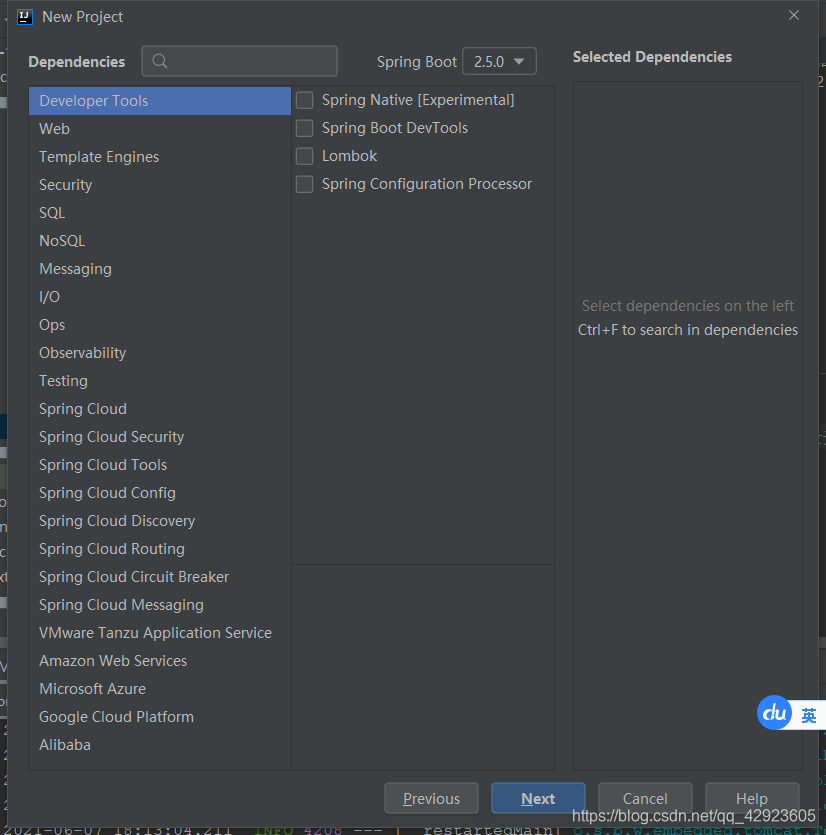The image size is (826, 835).
Task: Select the Spring Cloud category
Action: pos(160,409)
